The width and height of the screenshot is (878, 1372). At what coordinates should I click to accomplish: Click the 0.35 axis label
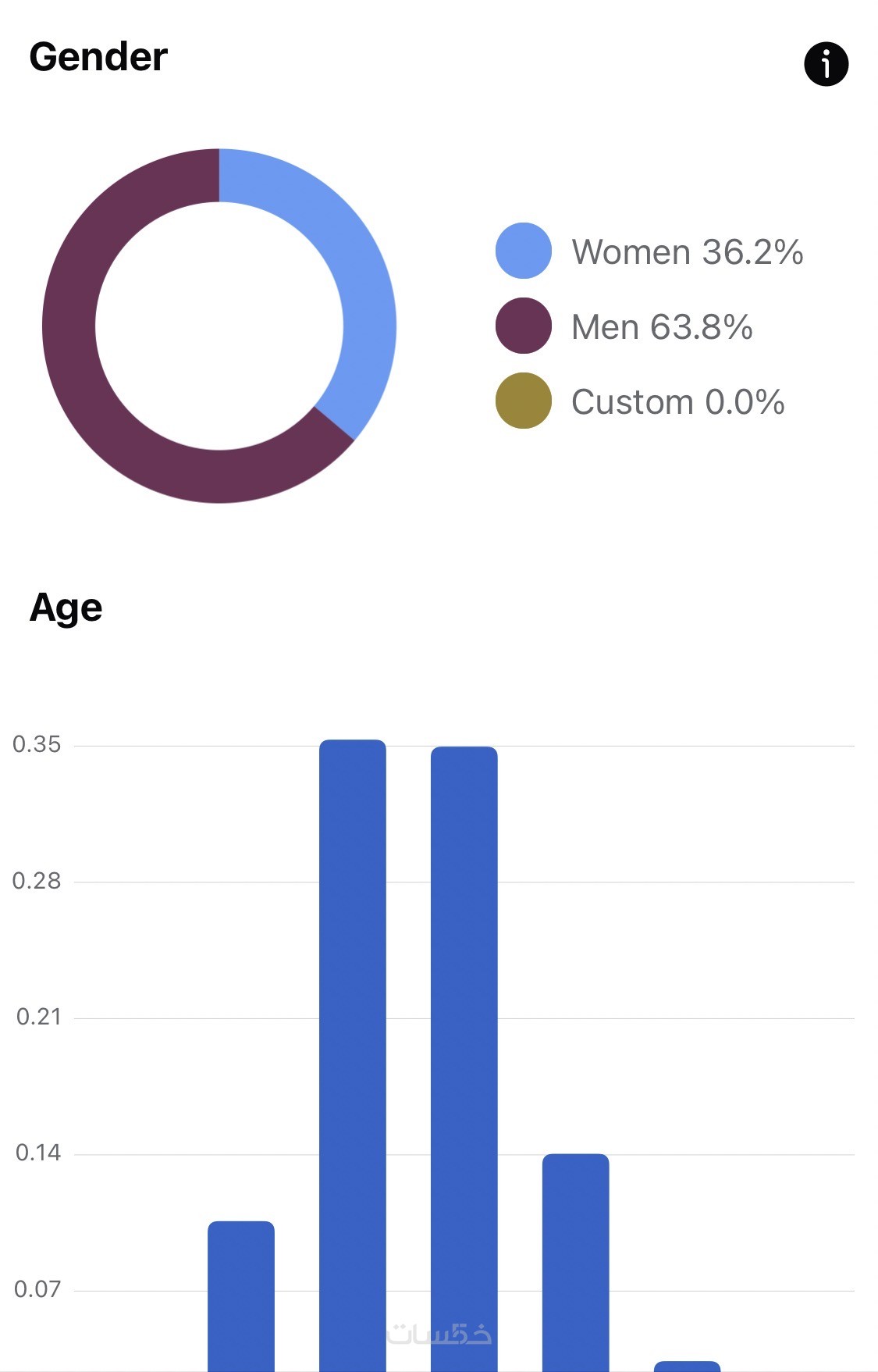37,744
